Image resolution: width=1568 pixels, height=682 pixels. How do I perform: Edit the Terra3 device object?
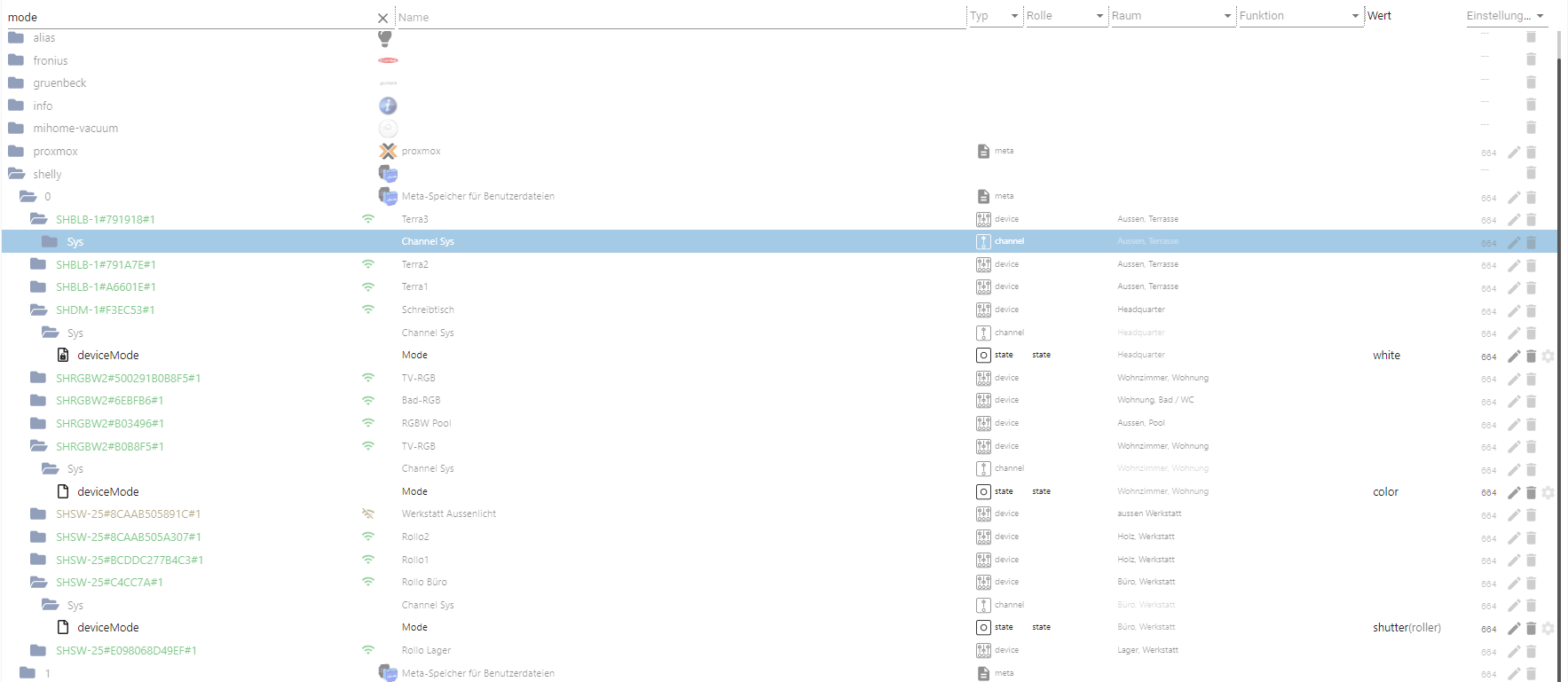1514,220
